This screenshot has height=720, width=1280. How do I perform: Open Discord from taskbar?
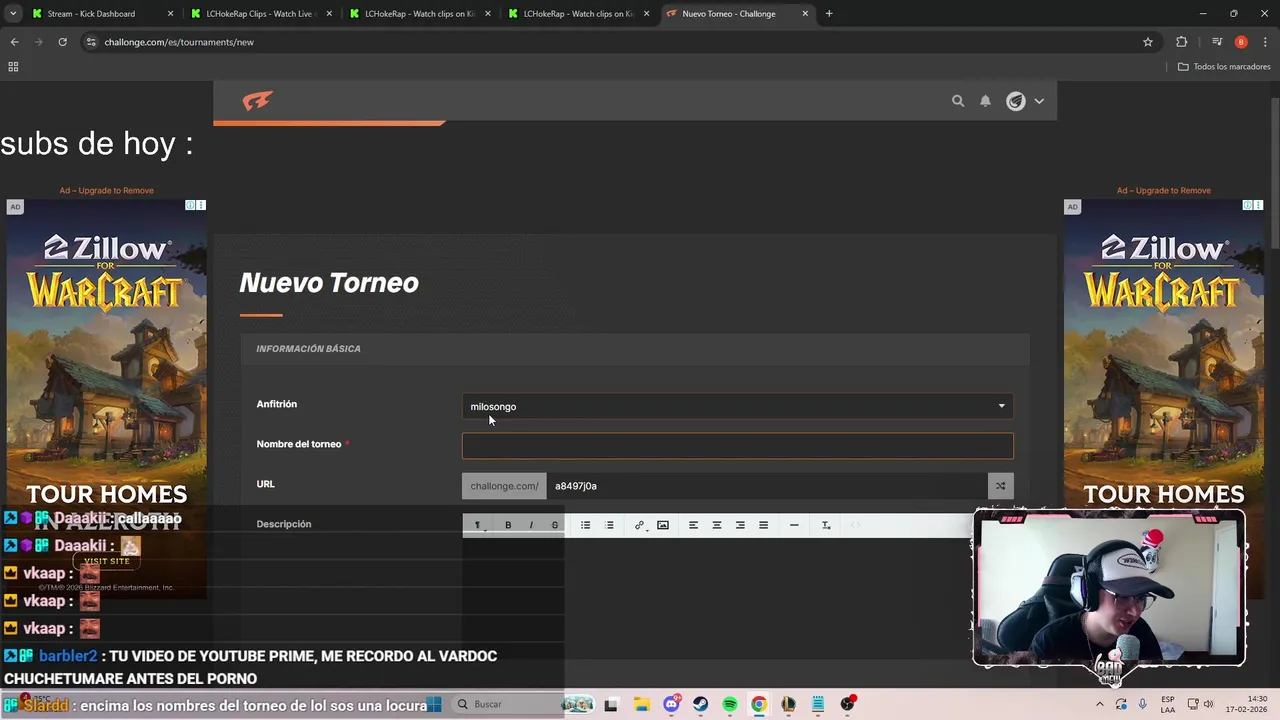coord(671,704)
